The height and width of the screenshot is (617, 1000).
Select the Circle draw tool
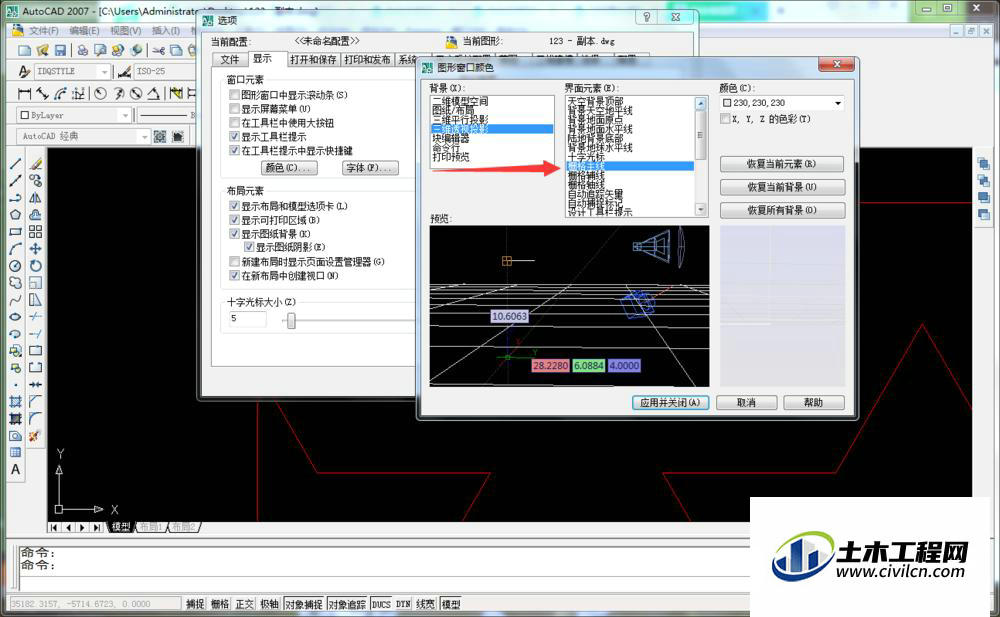tap(15, 265)
